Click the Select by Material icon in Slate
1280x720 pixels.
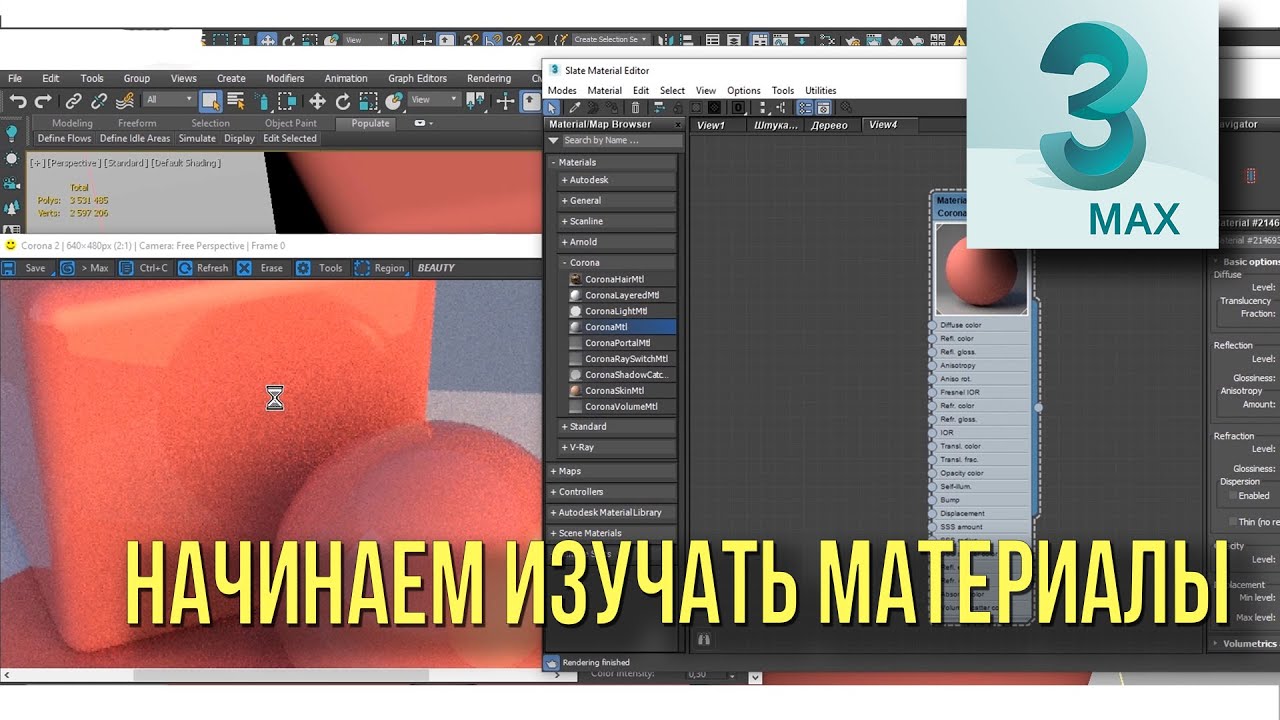click(x=846, y=107)
